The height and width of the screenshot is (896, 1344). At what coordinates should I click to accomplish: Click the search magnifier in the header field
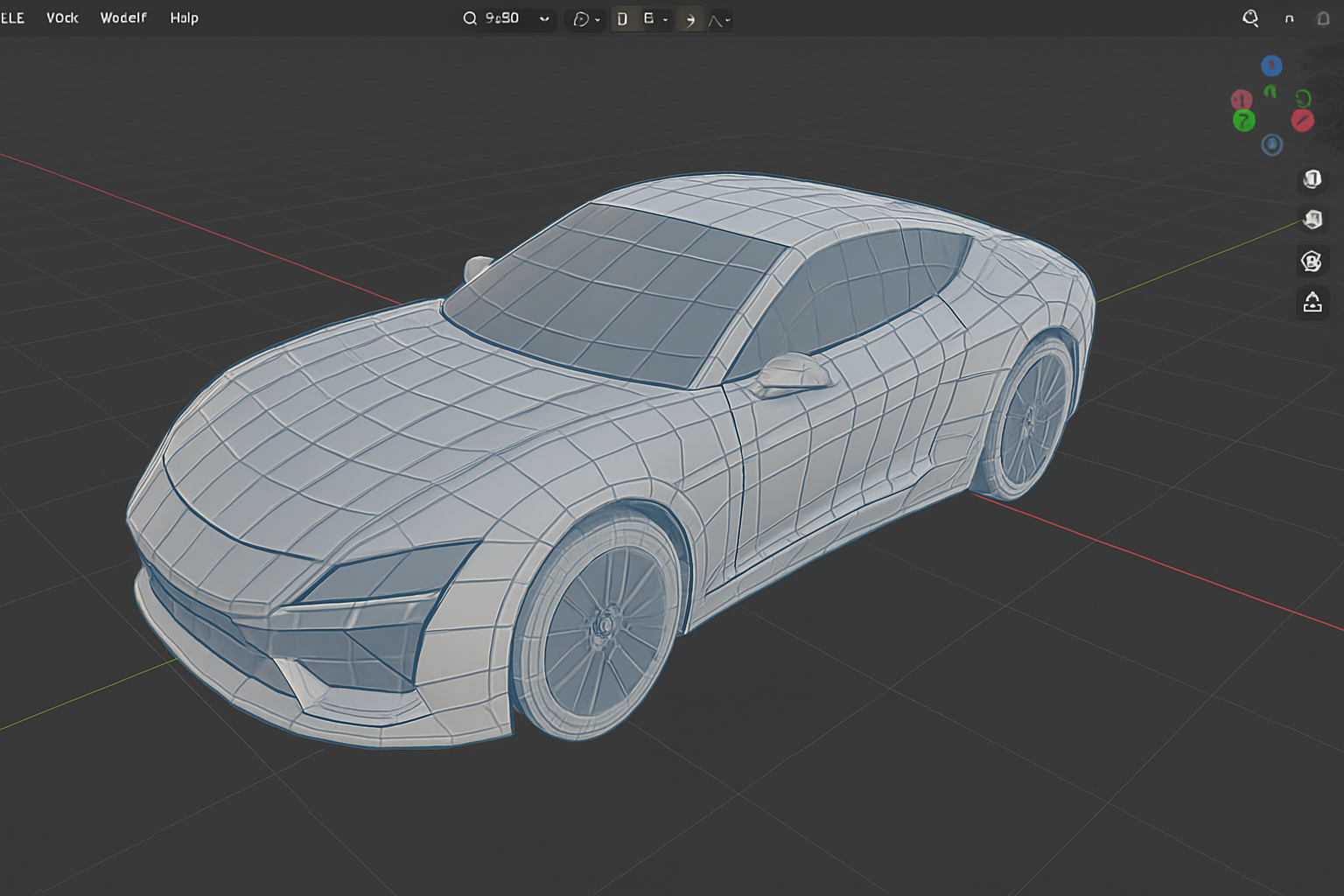(470, 18)
